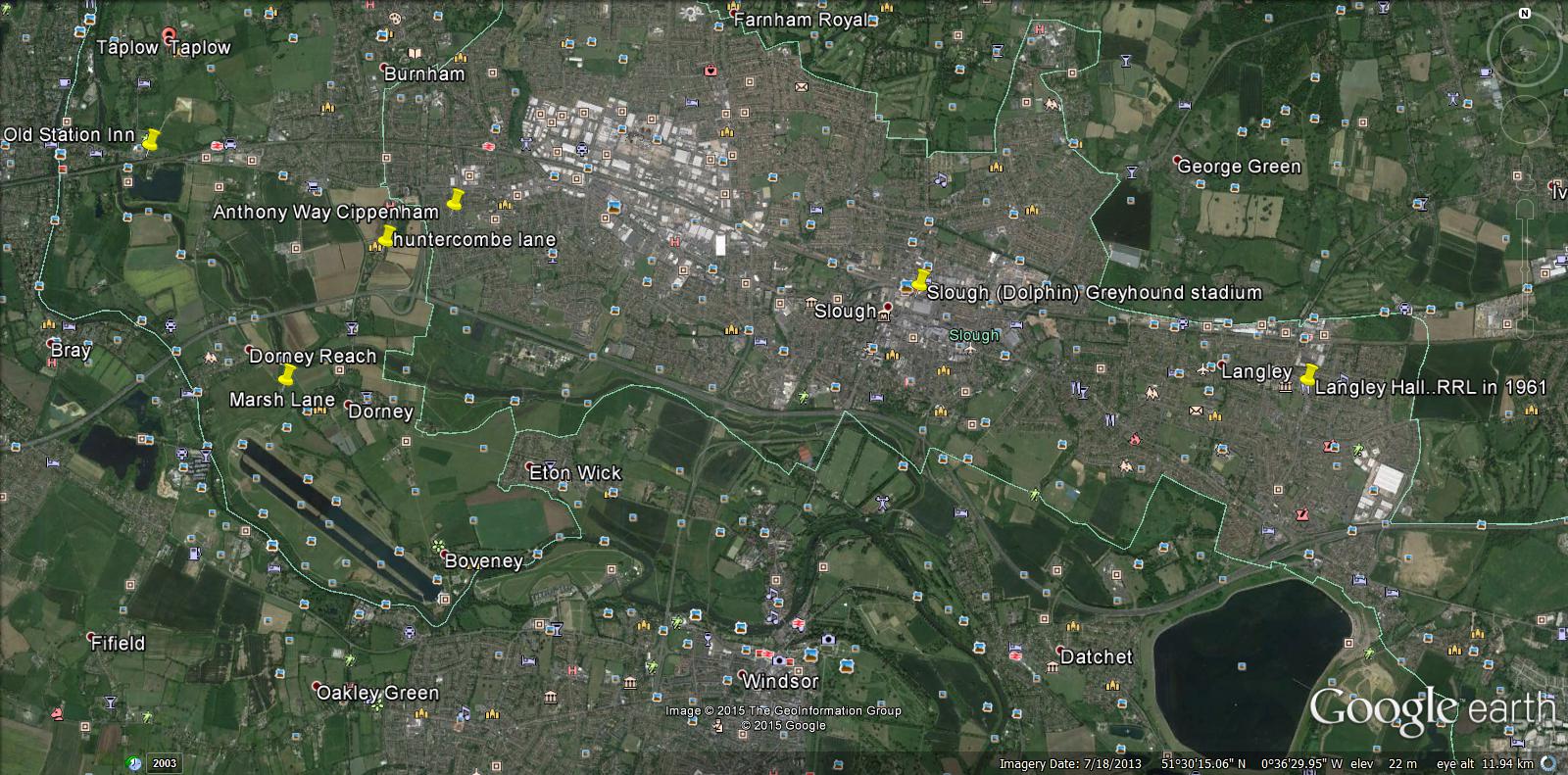The width and height of the screenshot is (1568, 775).
Task: Click the Huntercombe Lane yellow pushpin
Action: pyautogui.click(x=387, y=236)
